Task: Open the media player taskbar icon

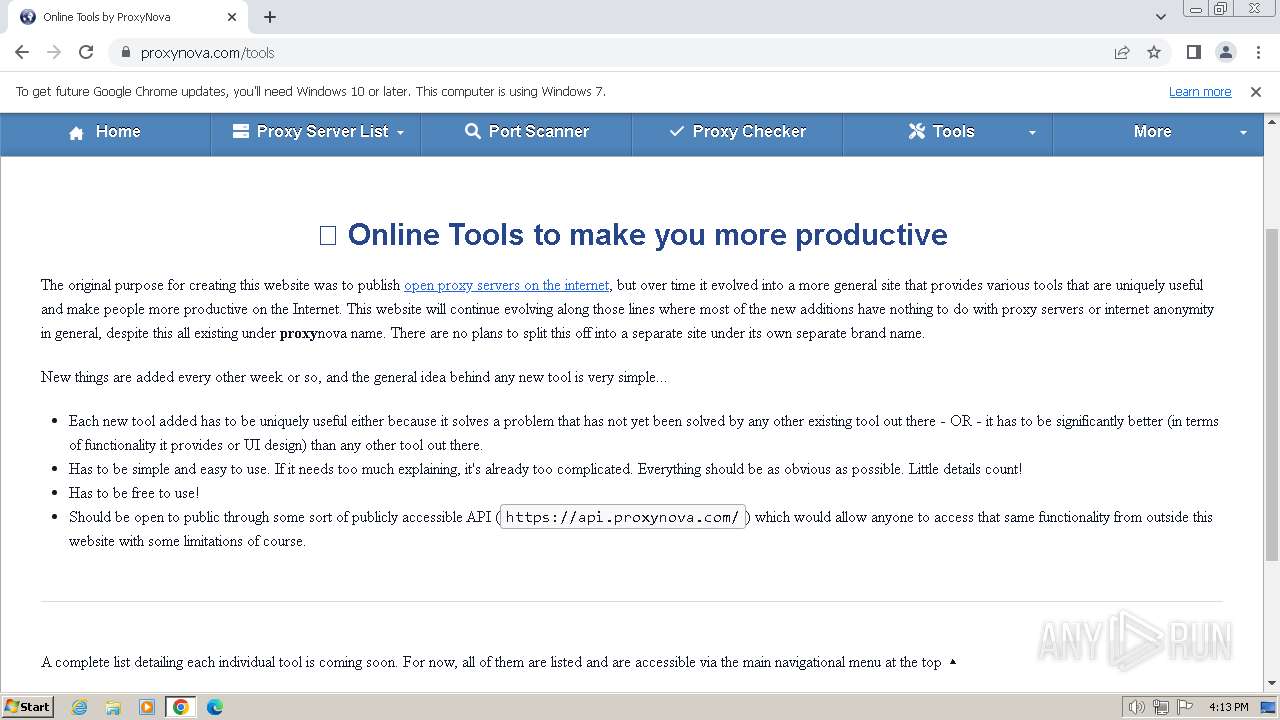Action: click(147, 707)
